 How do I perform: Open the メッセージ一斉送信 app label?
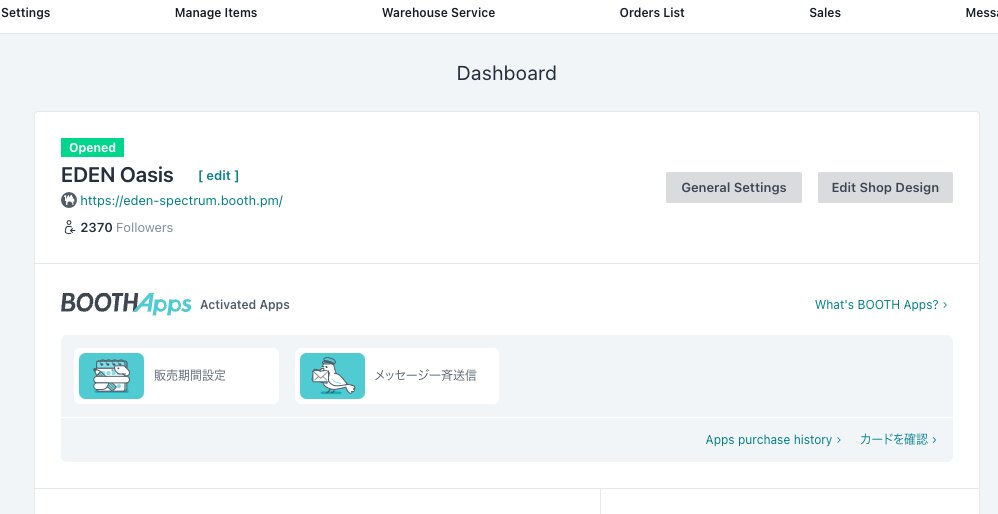pos(425,375)
